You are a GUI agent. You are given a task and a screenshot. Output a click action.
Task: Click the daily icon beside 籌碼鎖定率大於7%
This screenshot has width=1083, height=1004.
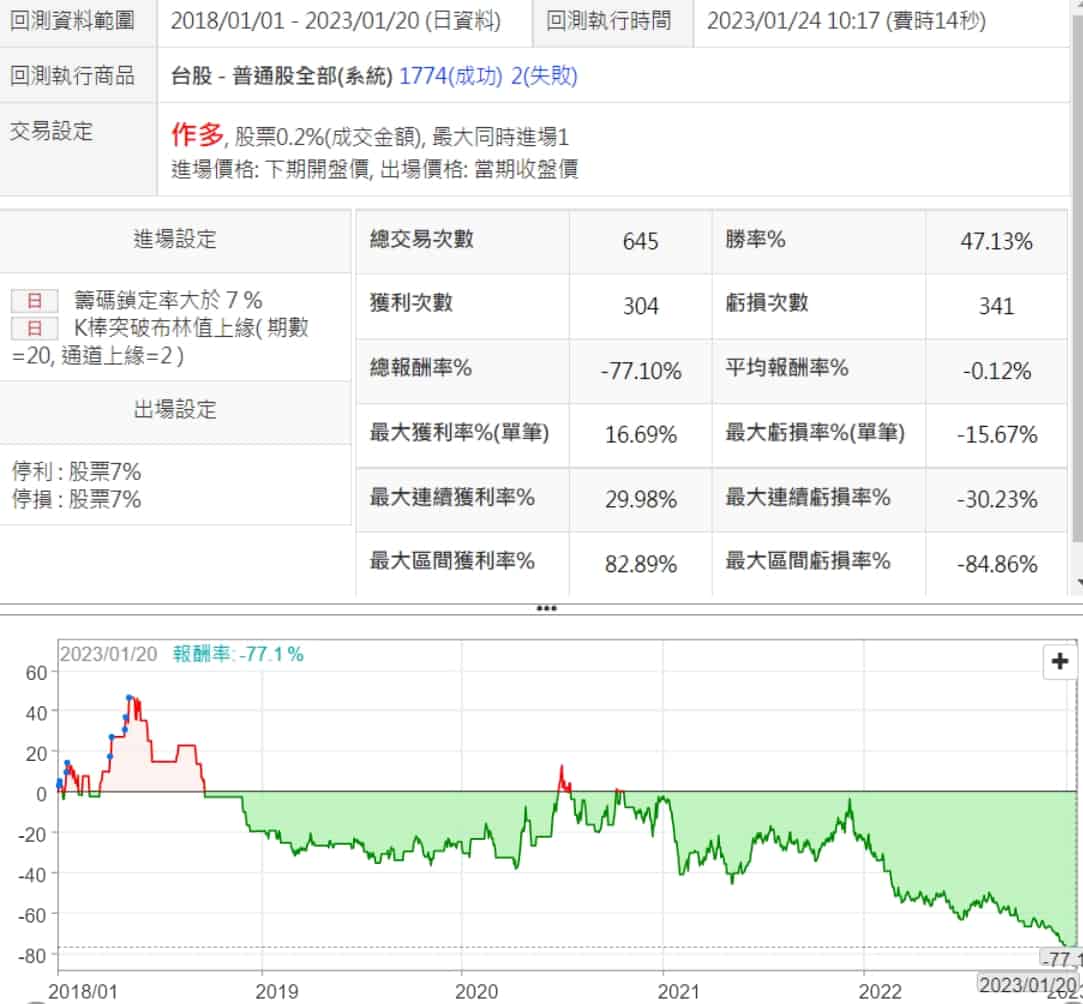click(x=34, y=299)
